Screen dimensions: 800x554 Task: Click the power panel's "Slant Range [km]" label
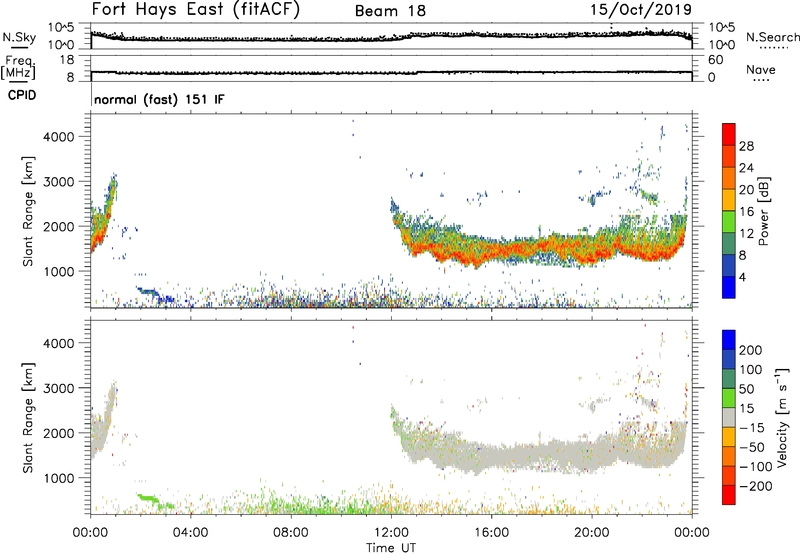click(x=28, y=211)
